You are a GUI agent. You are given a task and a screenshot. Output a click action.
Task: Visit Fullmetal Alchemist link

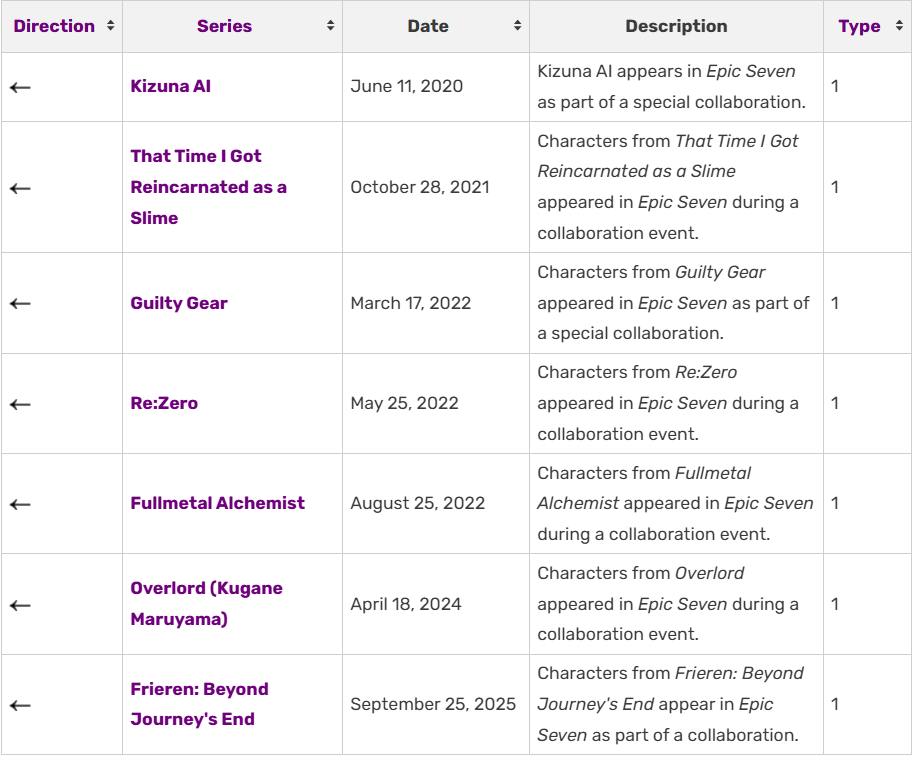pyautogui.click(x=218, y=503)
